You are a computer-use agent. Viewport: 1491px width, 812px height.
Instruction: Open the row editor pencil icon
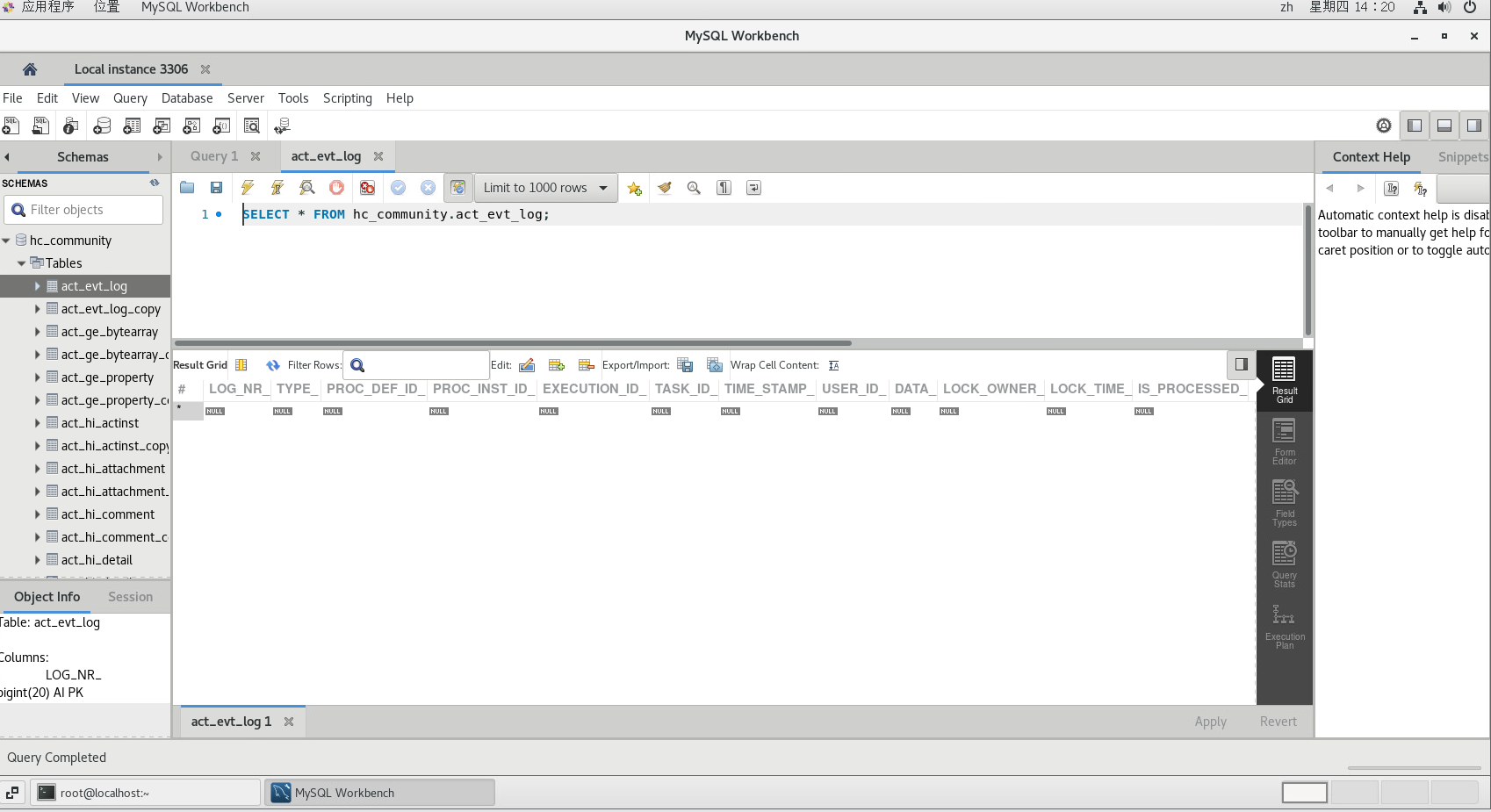(x=526, y=364)
